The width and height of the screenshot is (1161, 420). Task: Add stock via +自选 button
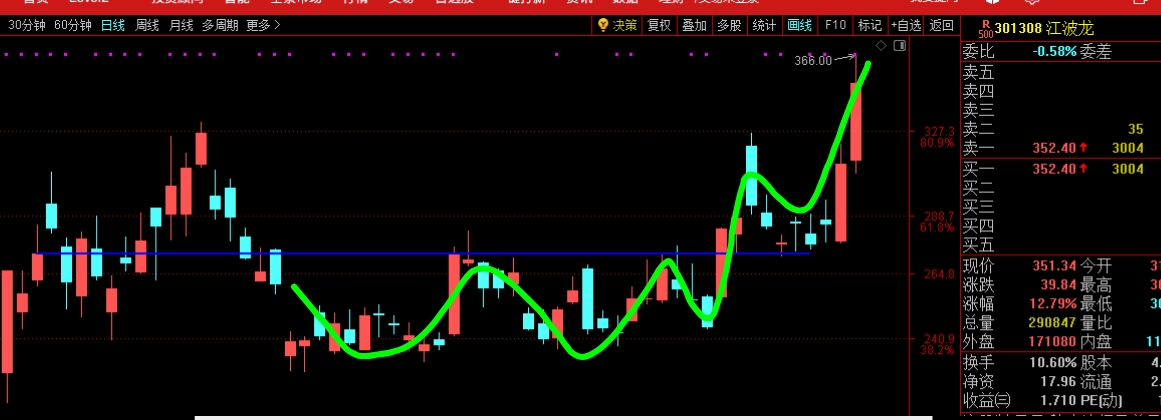coord(906,25)
